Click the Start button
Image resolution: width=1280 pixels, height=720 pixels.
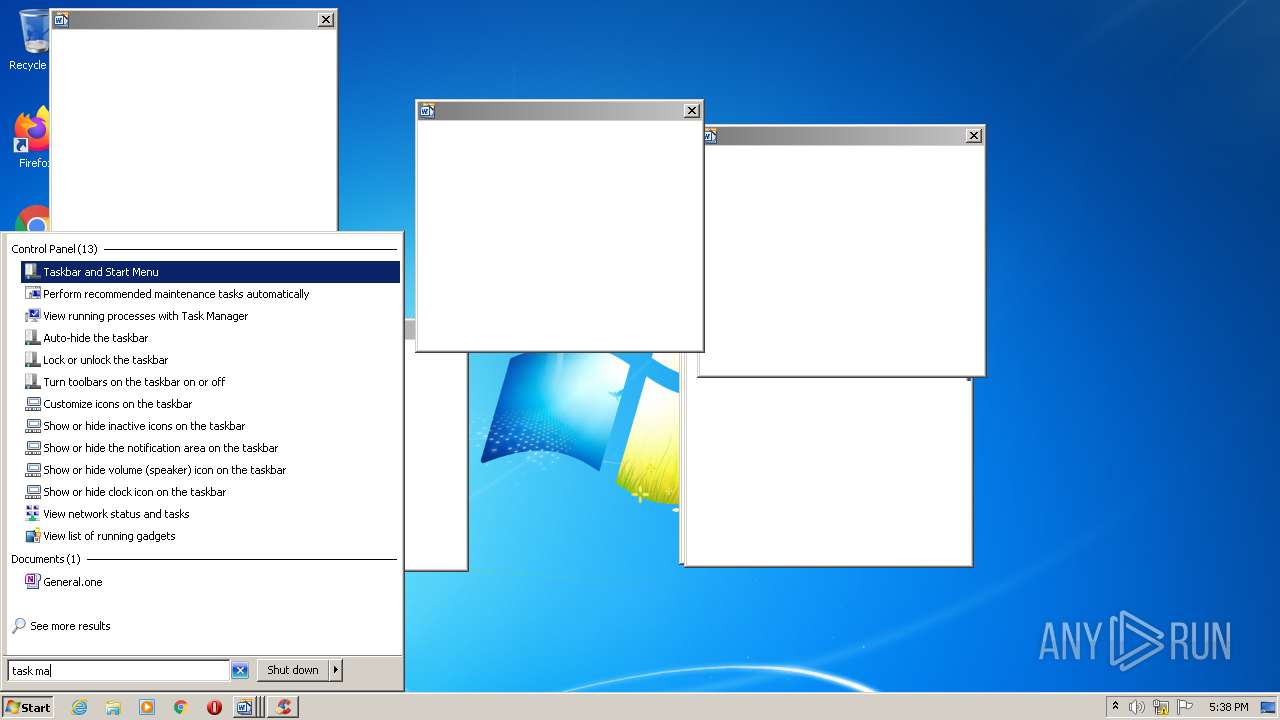28,707
